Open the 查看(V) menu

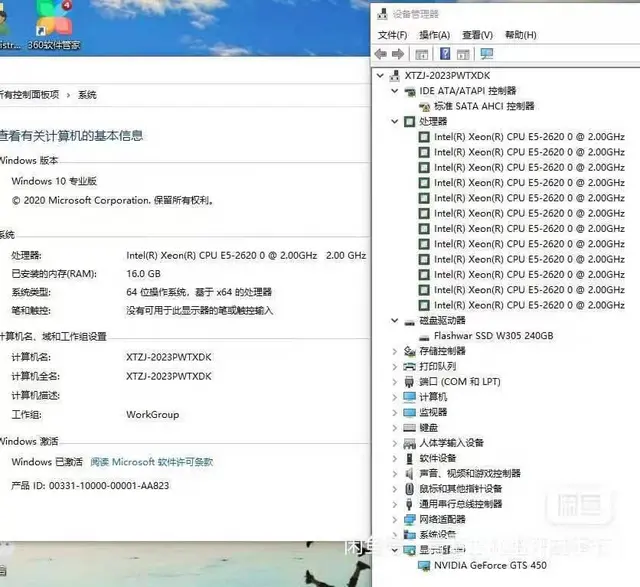(x=478, y=35)
